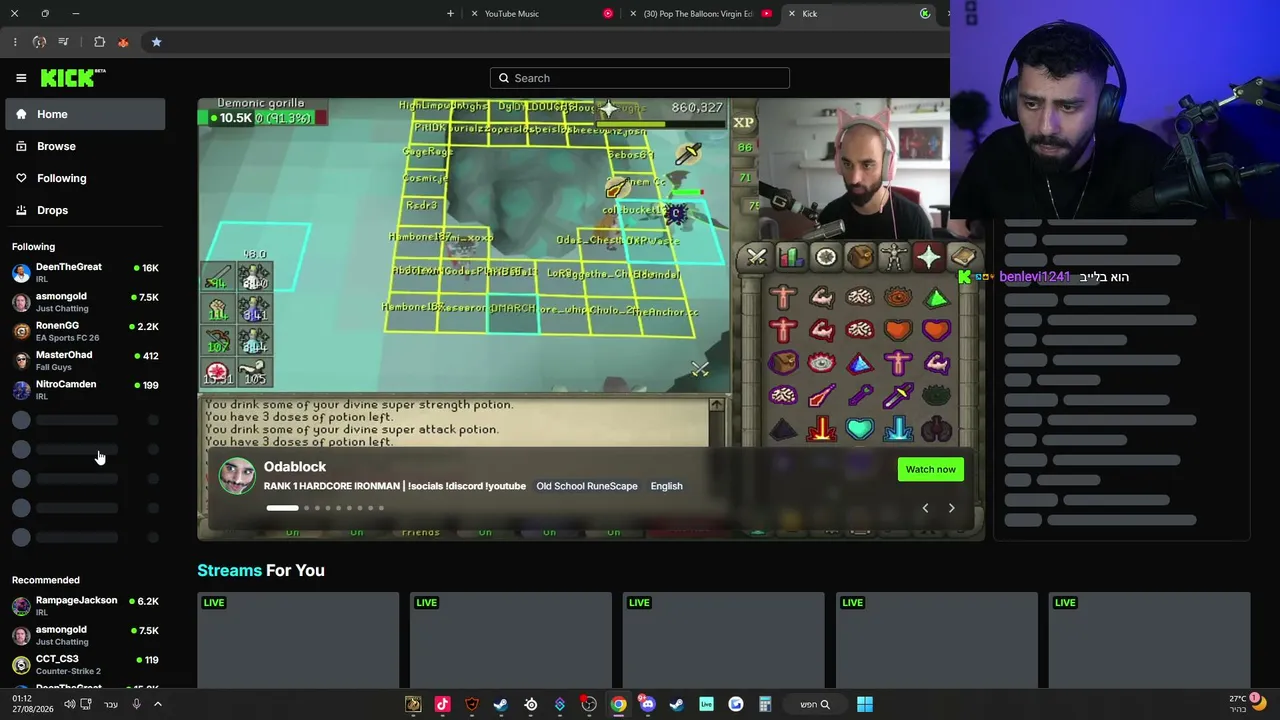
Task: Open Following in the Kick sidebar
Action: coord(85,178)
